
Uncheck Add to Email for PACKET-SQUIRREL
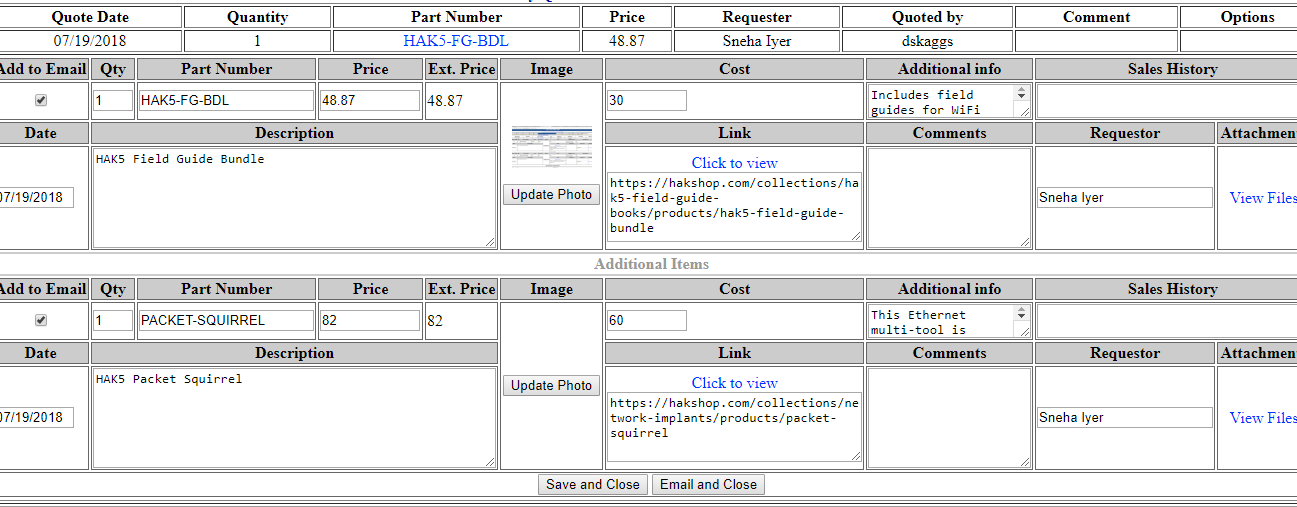(x=41, y=320)
